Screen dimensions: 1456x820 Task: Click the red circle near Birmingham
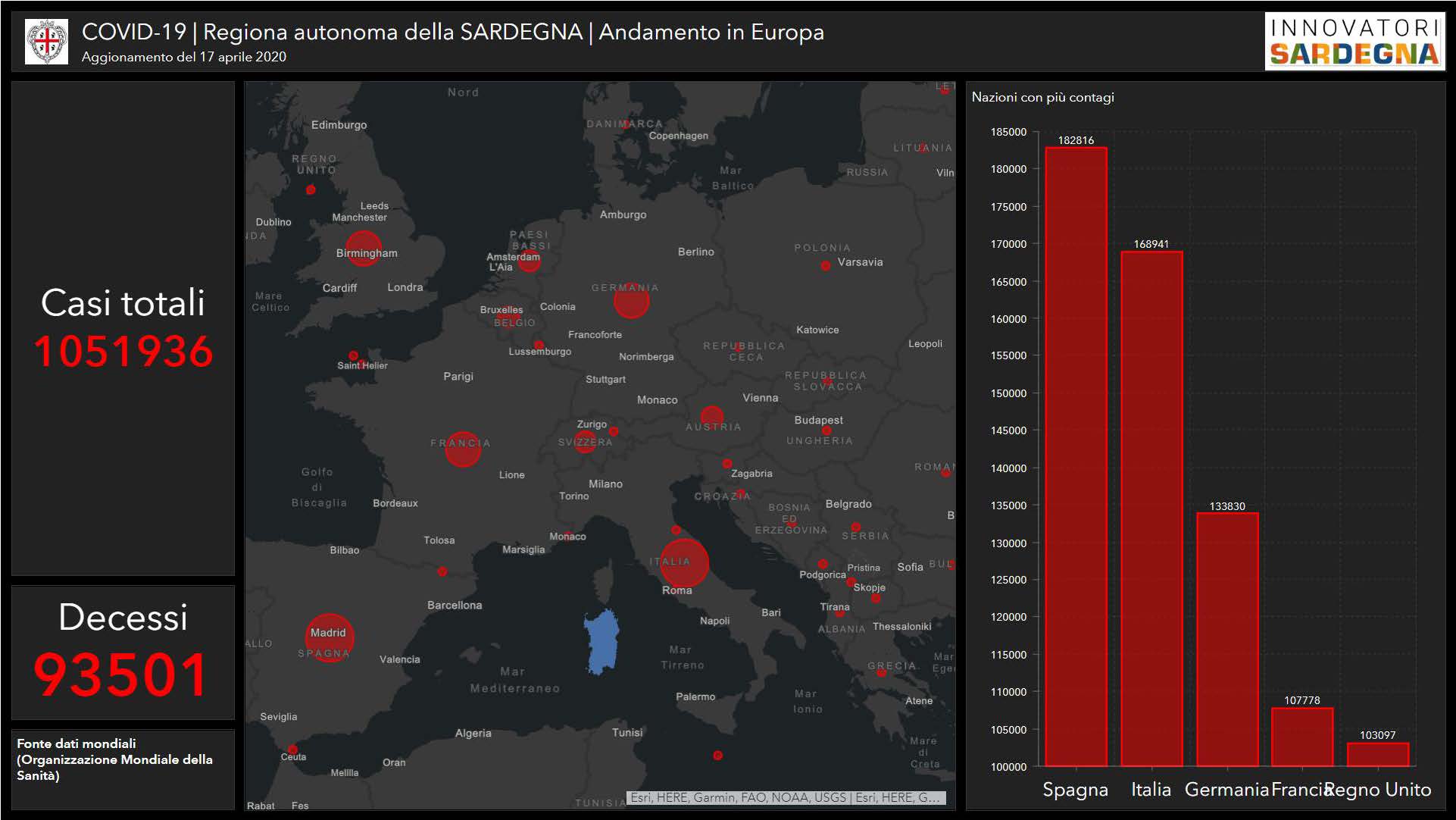[364, 248]
